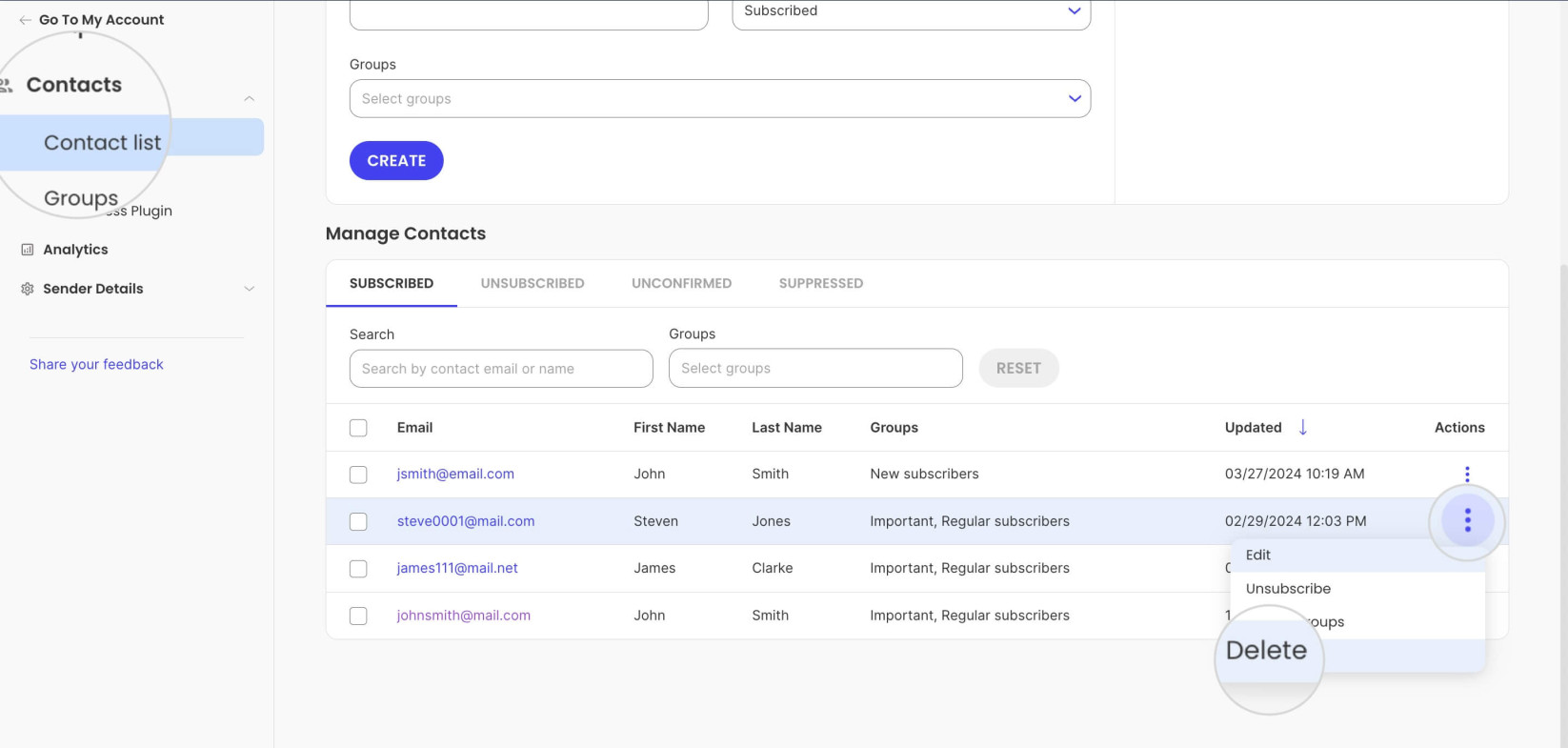Check the box for jsmith@email.com
The width and height of the screenshot is (1568, 748).
point(358,475)
